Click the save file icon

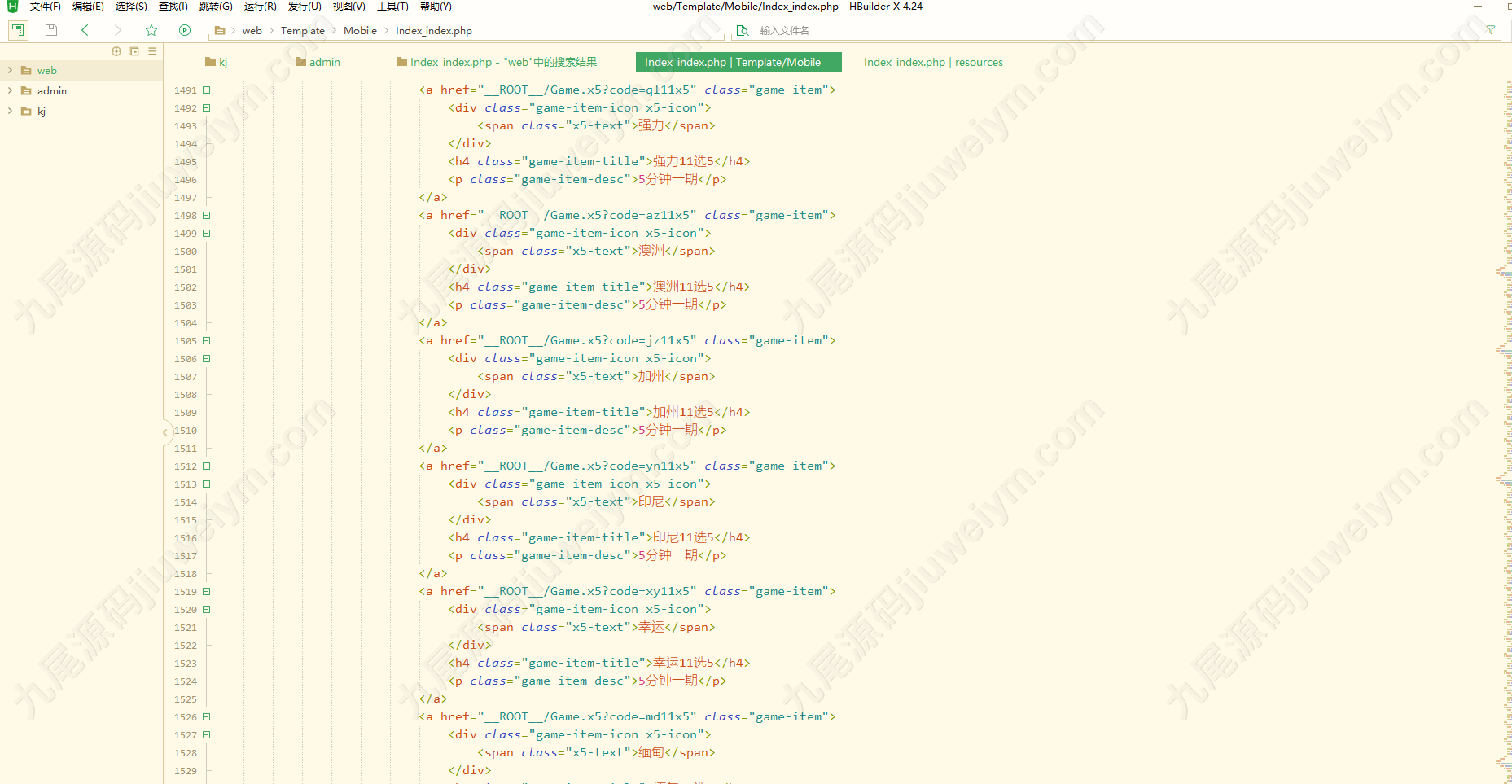[x=51, y=30]
